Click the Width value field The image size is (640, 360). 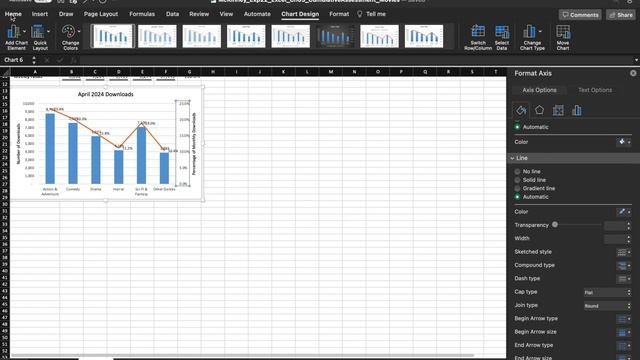(x=615, y=239)
